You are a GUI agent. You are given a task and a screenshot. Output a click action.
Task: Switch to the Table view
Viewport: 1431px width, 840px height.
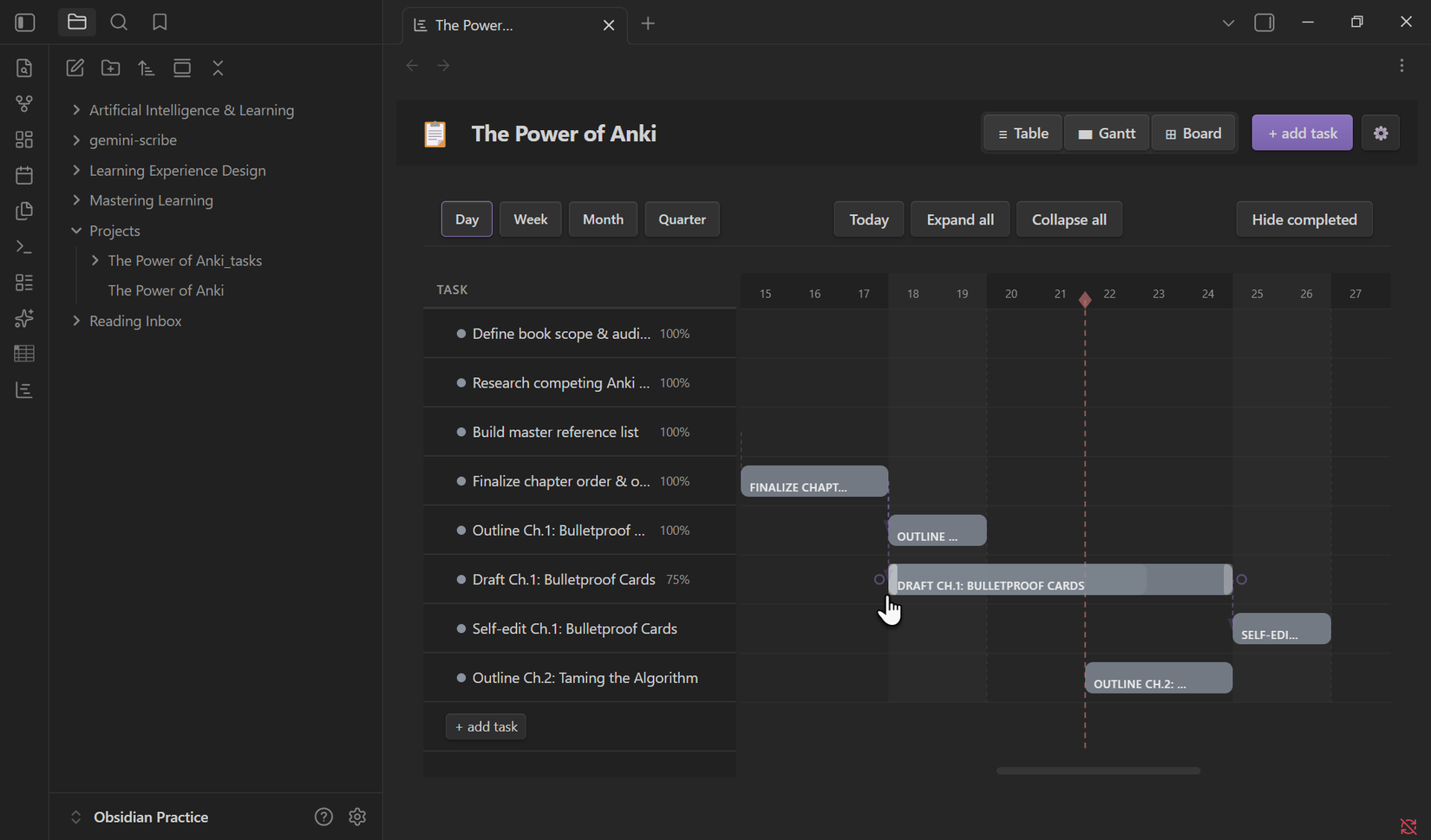[1023, 133]
